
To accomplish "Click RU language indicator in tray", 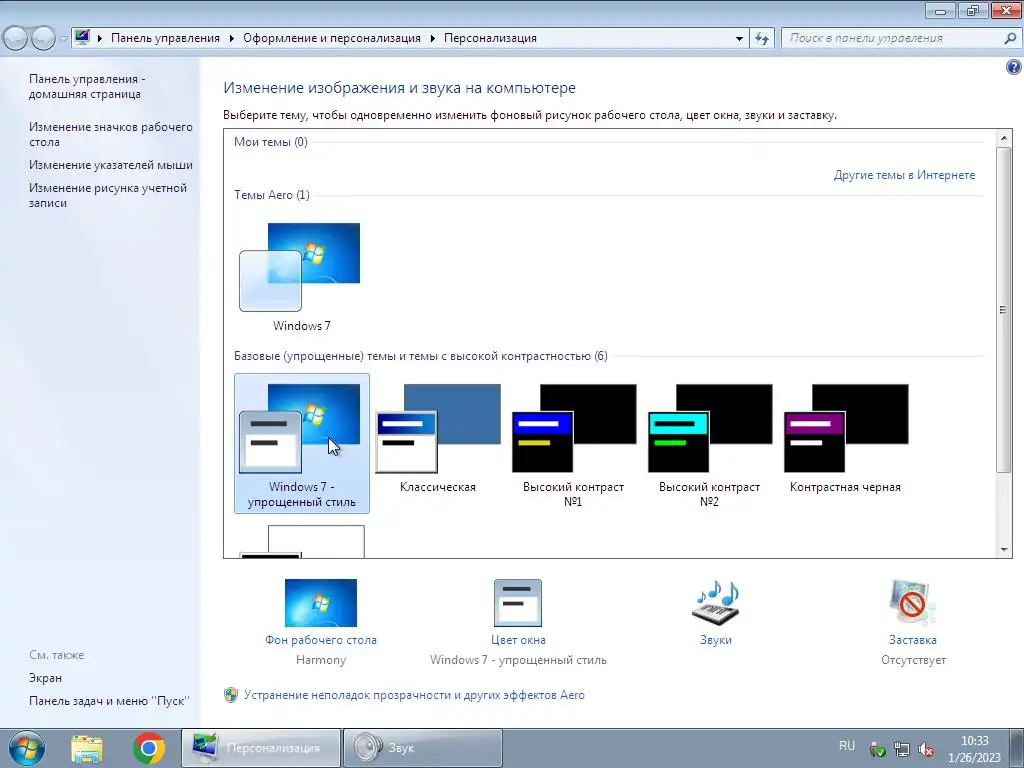I will 847,746.
